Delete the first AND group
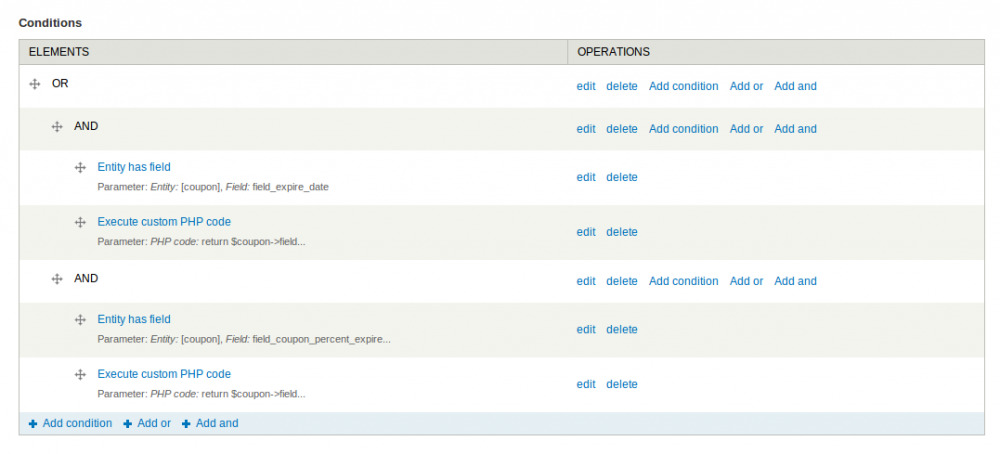The image size is (1000, 454). click(x=621, y=129)
